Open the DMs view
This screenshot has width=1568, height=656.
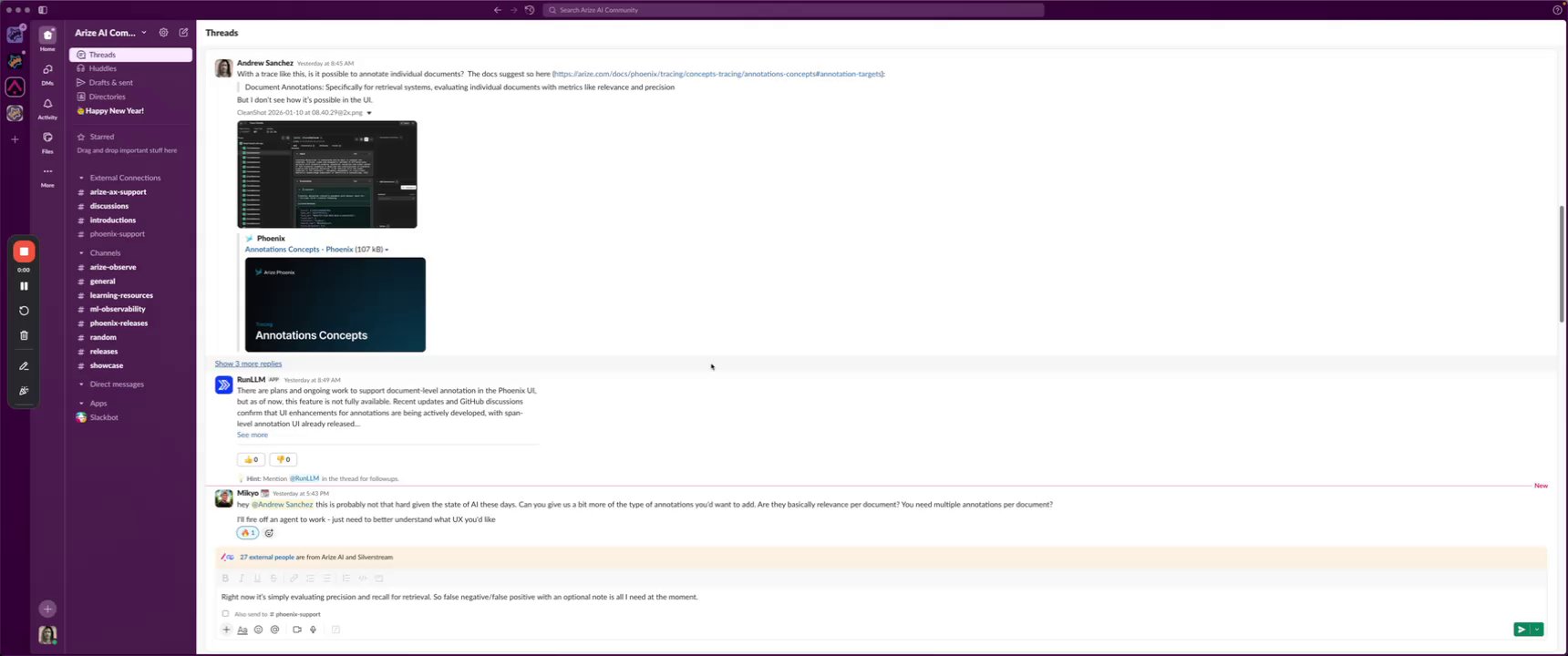coord(47,73)
